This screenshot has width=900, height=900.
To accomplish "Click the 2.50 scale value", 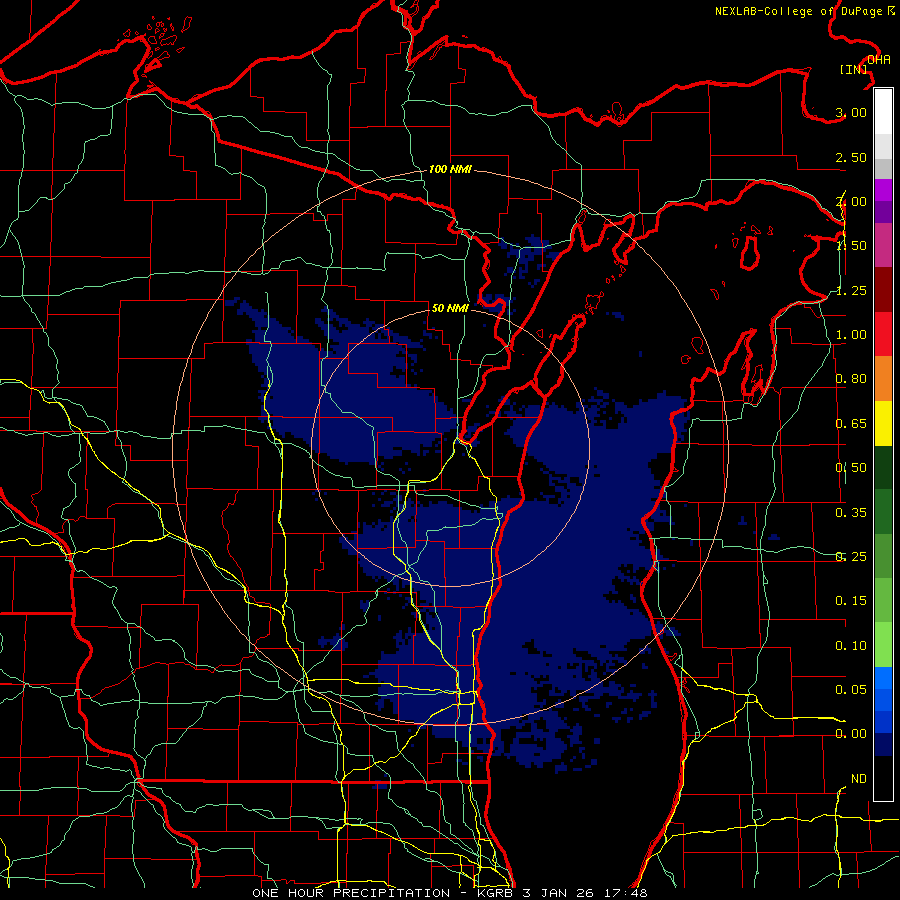I will point(851,157).
